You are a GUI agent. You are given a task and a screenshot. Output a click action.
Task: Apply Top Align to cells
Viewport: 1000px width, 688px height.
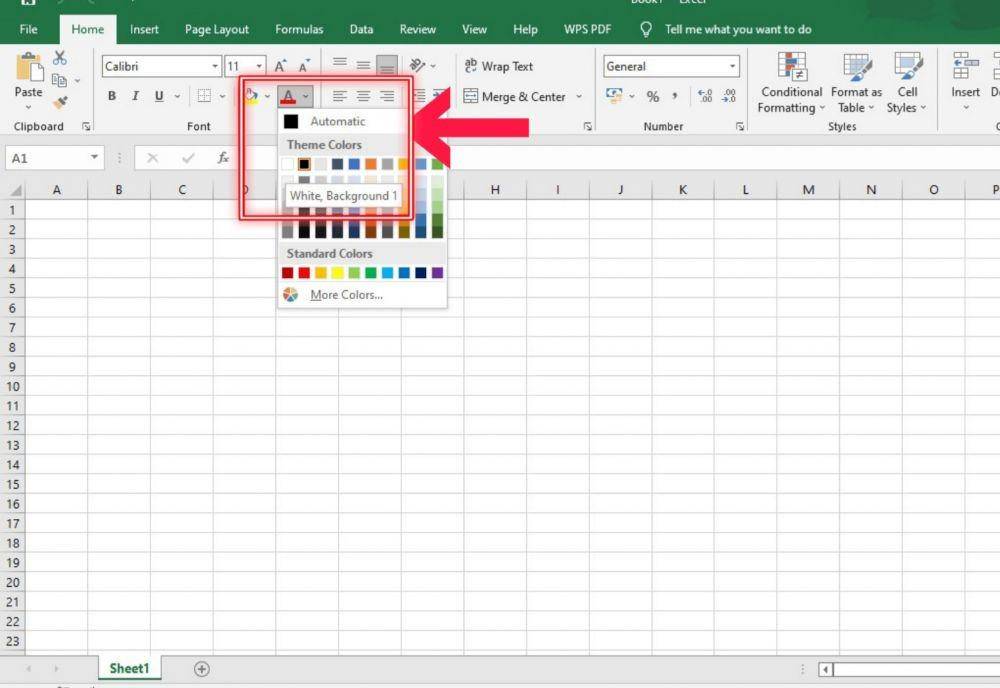click(340, 64)
